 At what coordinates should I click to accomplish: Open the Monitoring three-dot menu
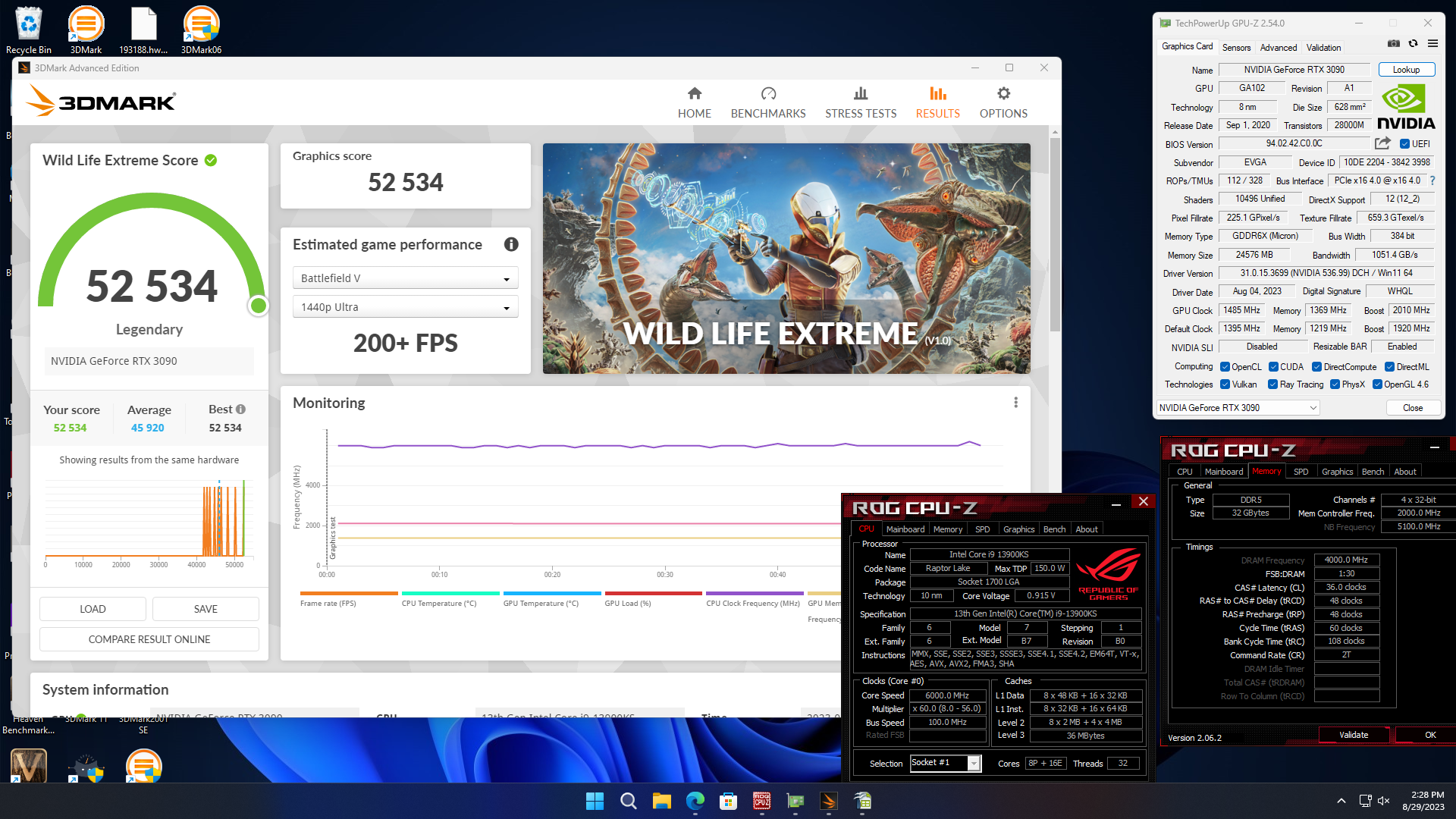1015,403
